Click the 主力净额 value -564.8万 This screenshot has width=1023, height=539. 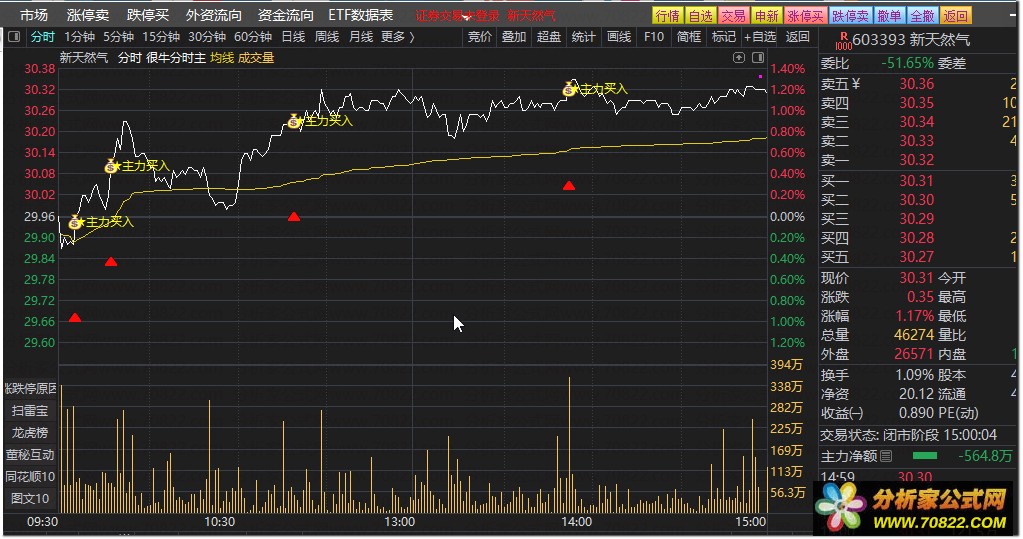[985, 456]
